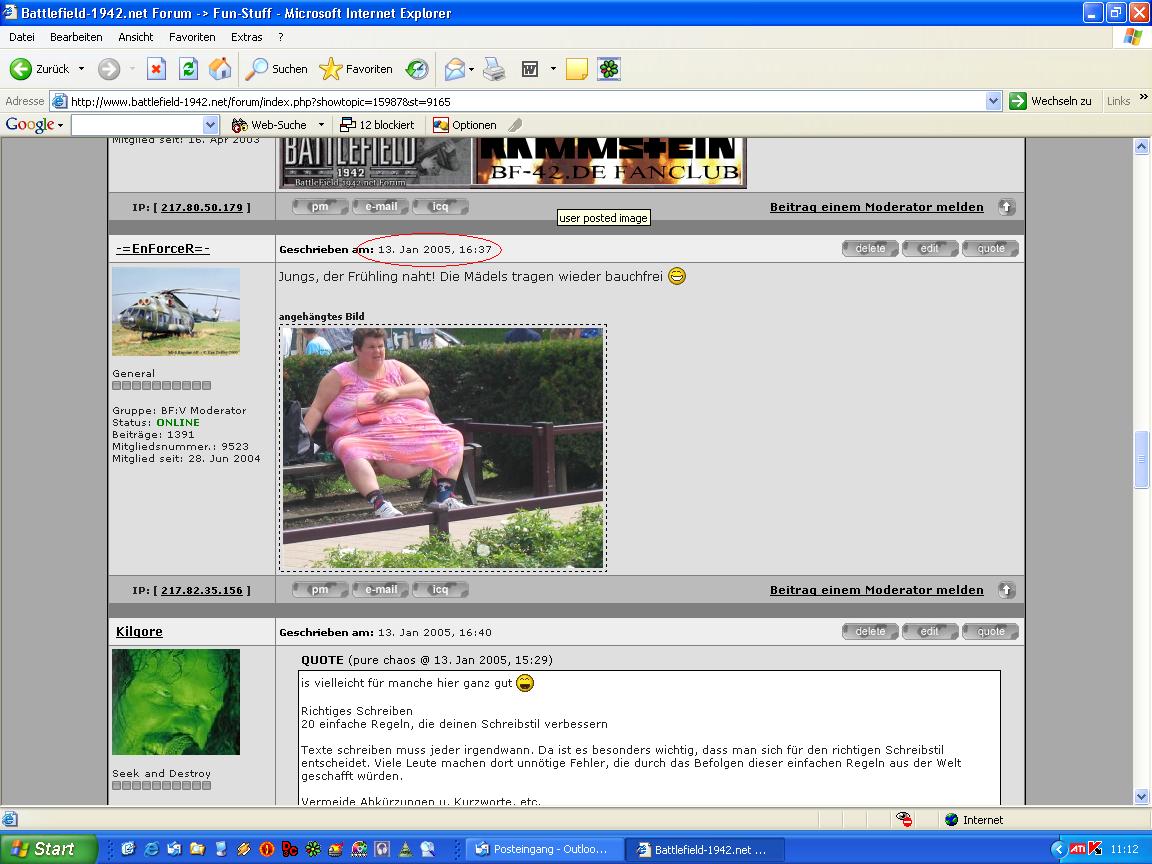Viewport: 1152px width, 864px height.
Task: Go back with the Zurück arrow
Action: [x=40, y=69]
